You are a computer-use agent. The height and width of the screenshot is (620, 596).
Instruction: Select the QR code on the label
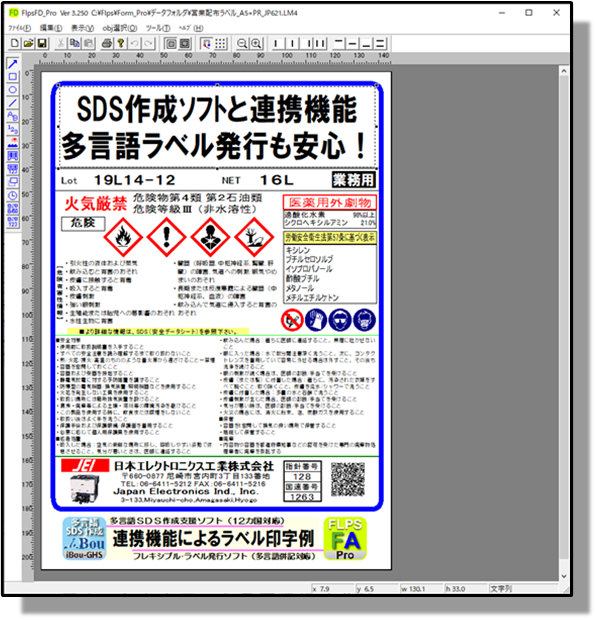348,479
